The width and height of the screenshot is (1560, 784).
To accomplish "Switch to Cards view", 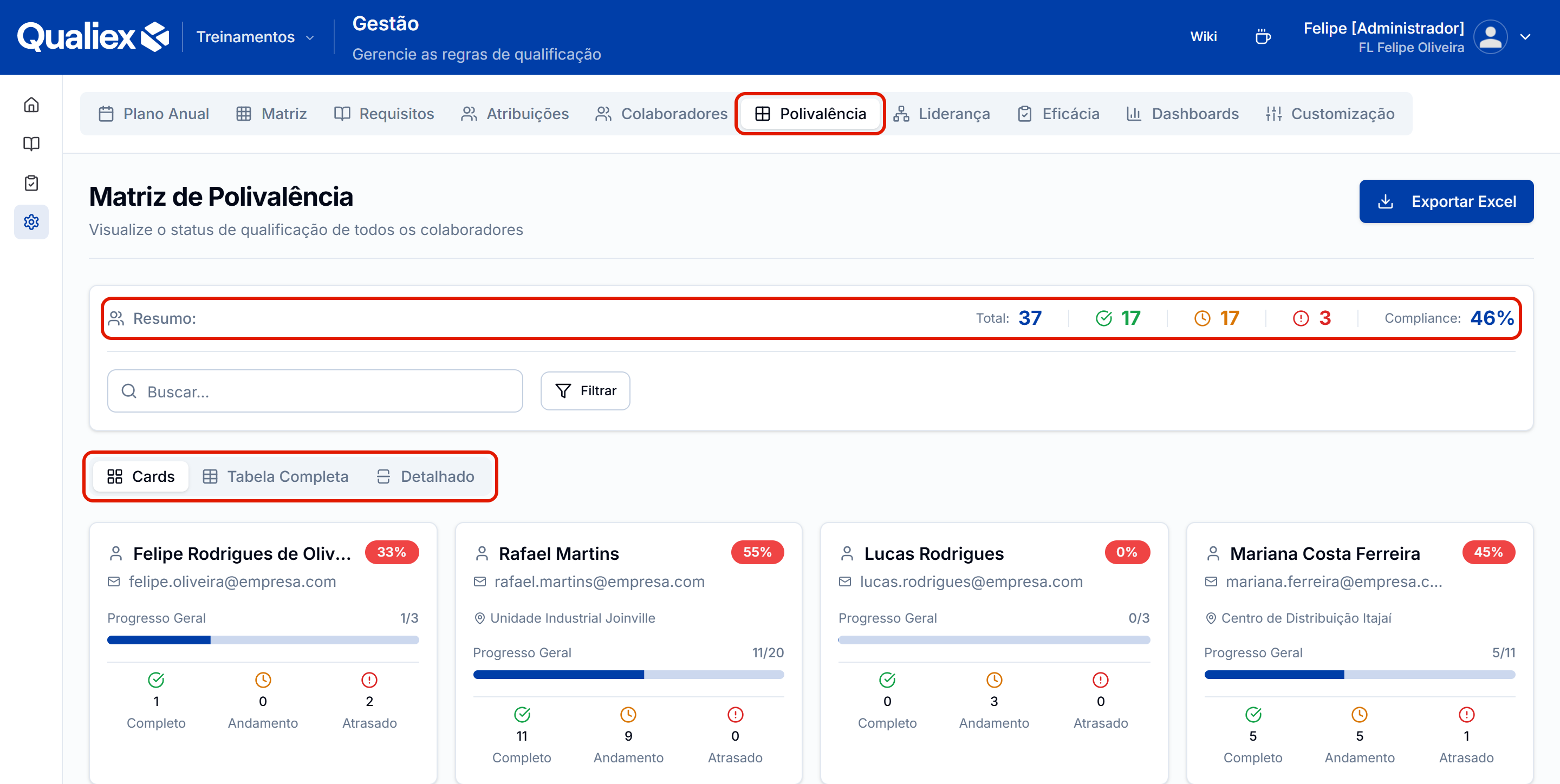I will pos(140,476).
